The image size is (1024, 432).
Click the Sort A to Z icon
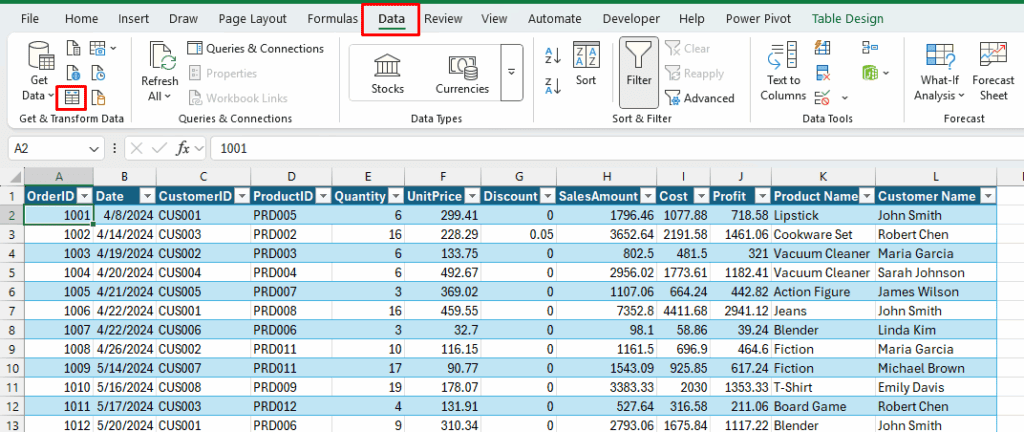click(x=553, y=56)
